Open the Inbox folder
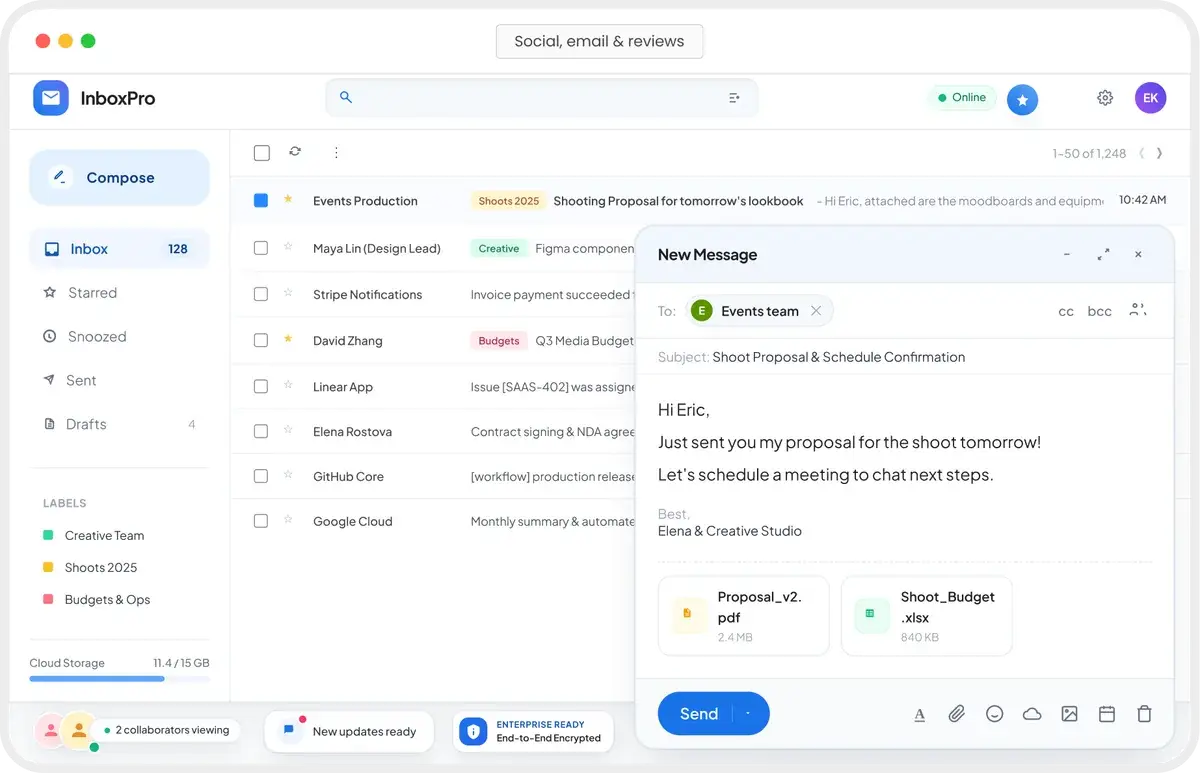The height and width of the screenshot is (773, 1200). 120,249
